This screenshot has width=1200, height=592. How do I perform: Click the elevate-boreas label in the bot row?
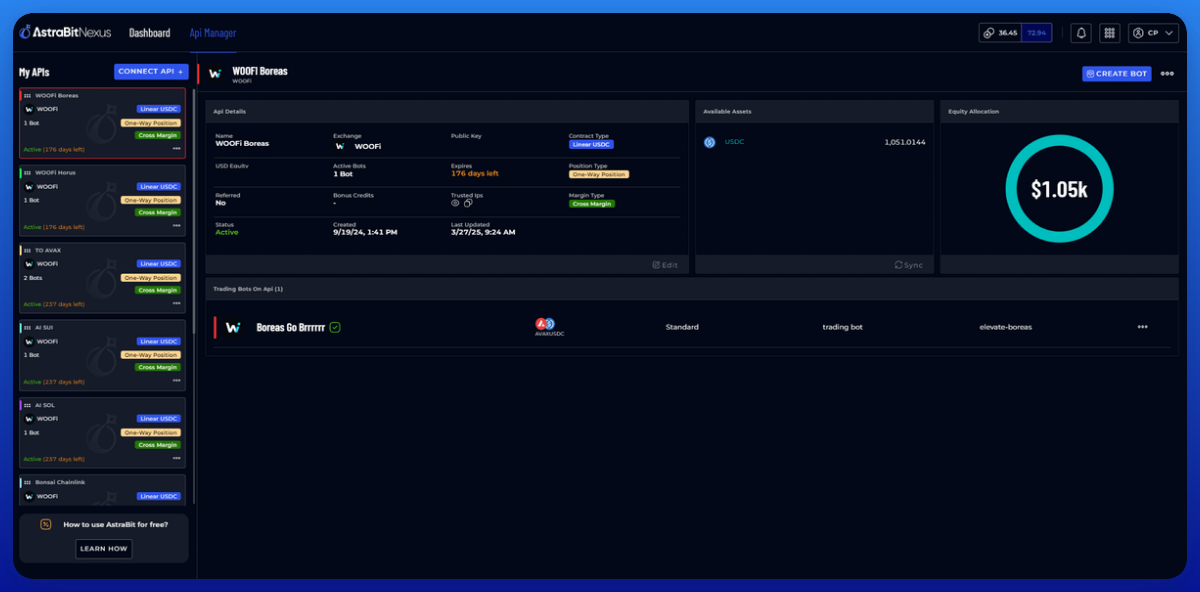click(x=1005, y=327)
